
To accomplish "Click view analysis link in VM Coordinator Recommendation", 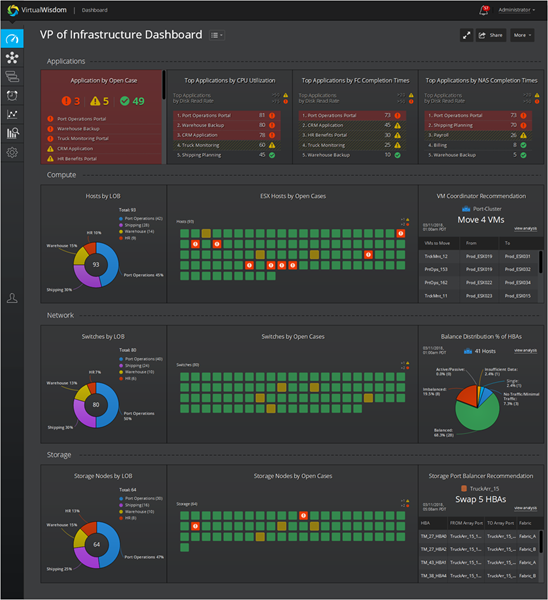I will point(525,228).
